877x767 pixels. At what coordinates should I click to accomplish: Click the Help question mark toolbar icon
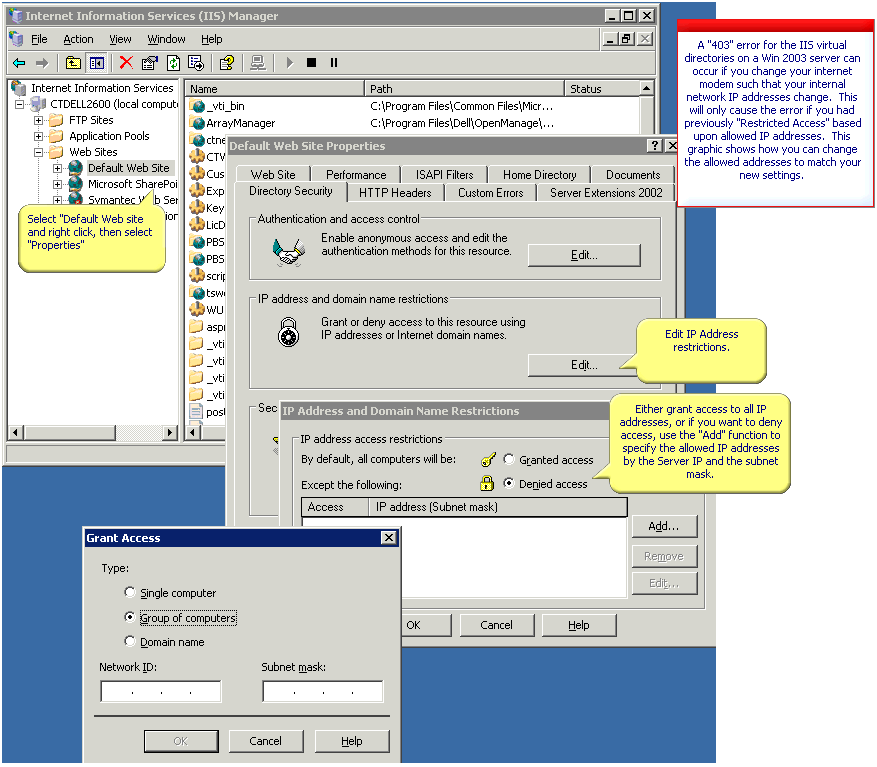226,62
